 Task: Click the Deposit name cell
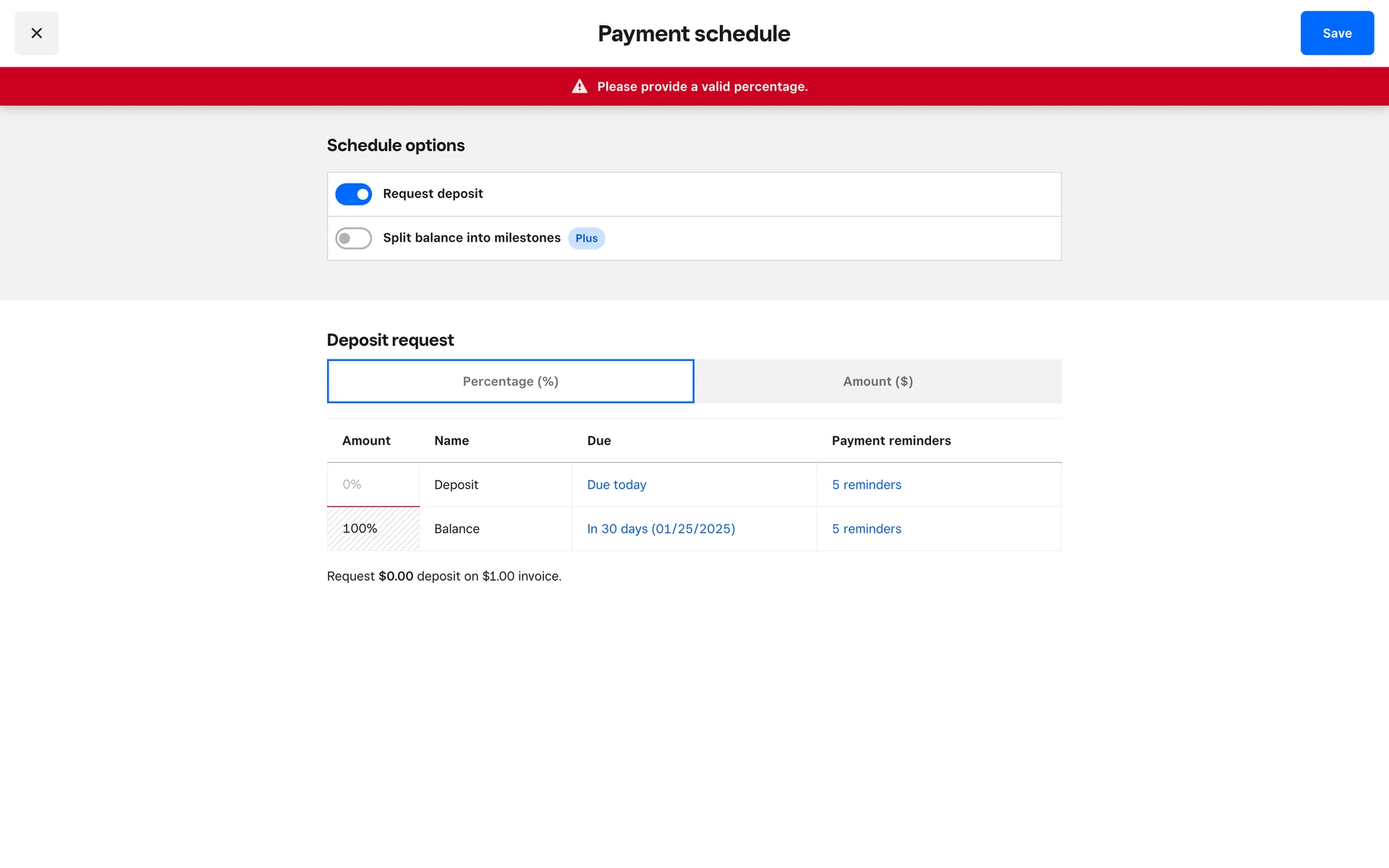456,485
